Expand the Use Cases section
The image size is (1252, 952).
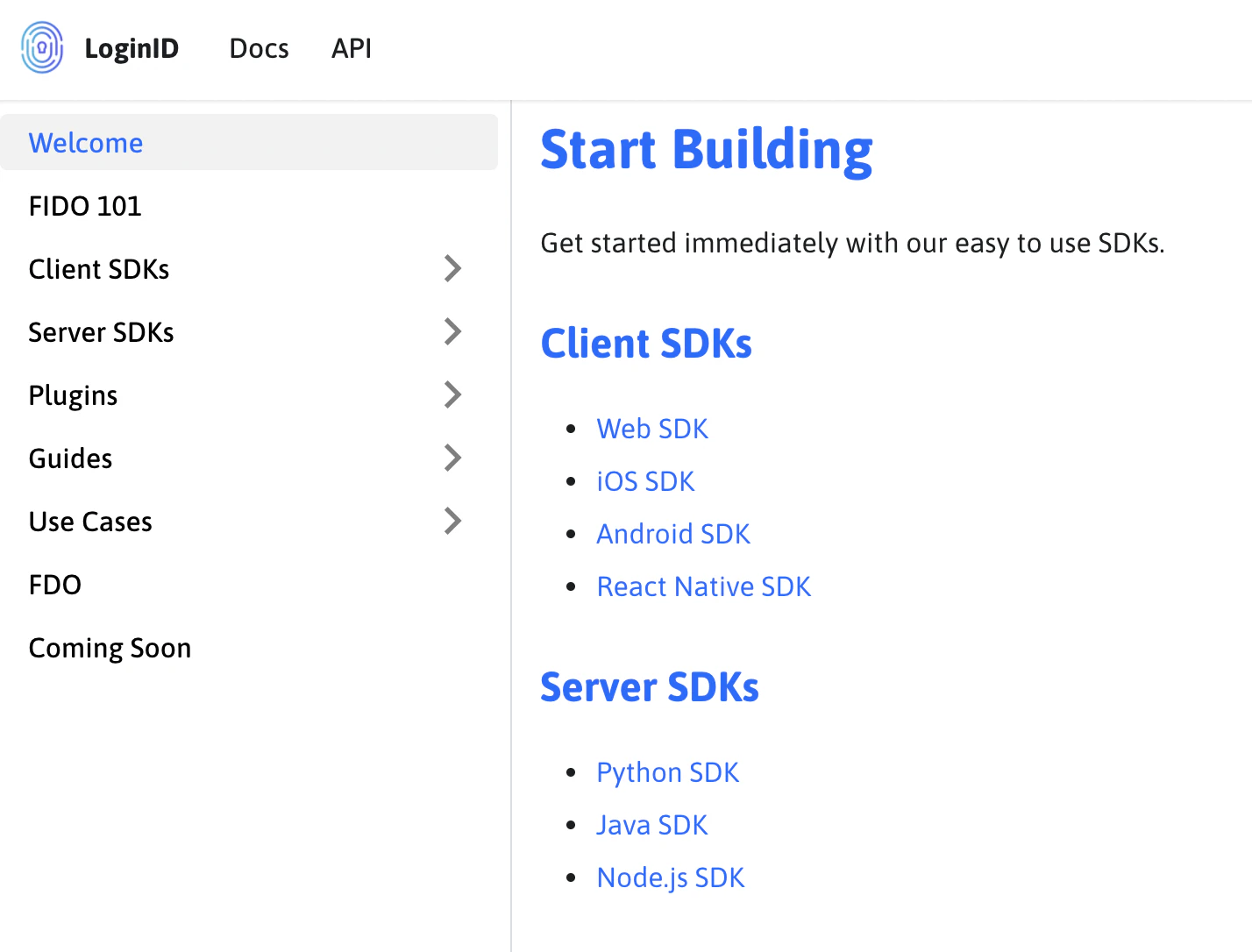point(90,521)
